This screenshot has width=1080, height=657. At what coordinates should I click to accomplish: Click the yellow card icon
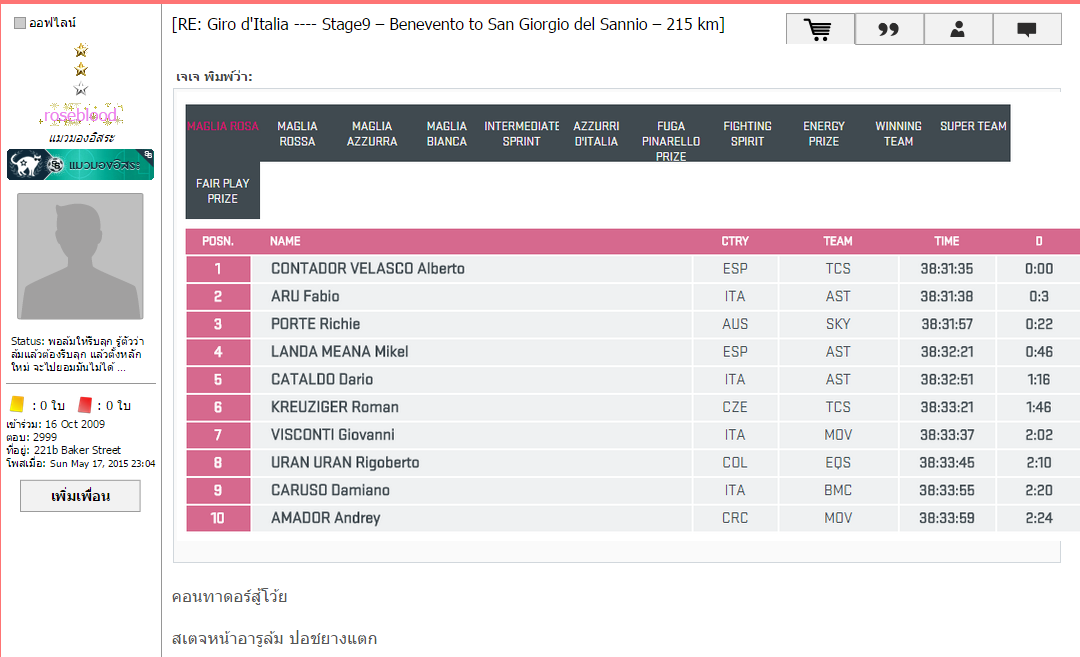tap(17, 405)
